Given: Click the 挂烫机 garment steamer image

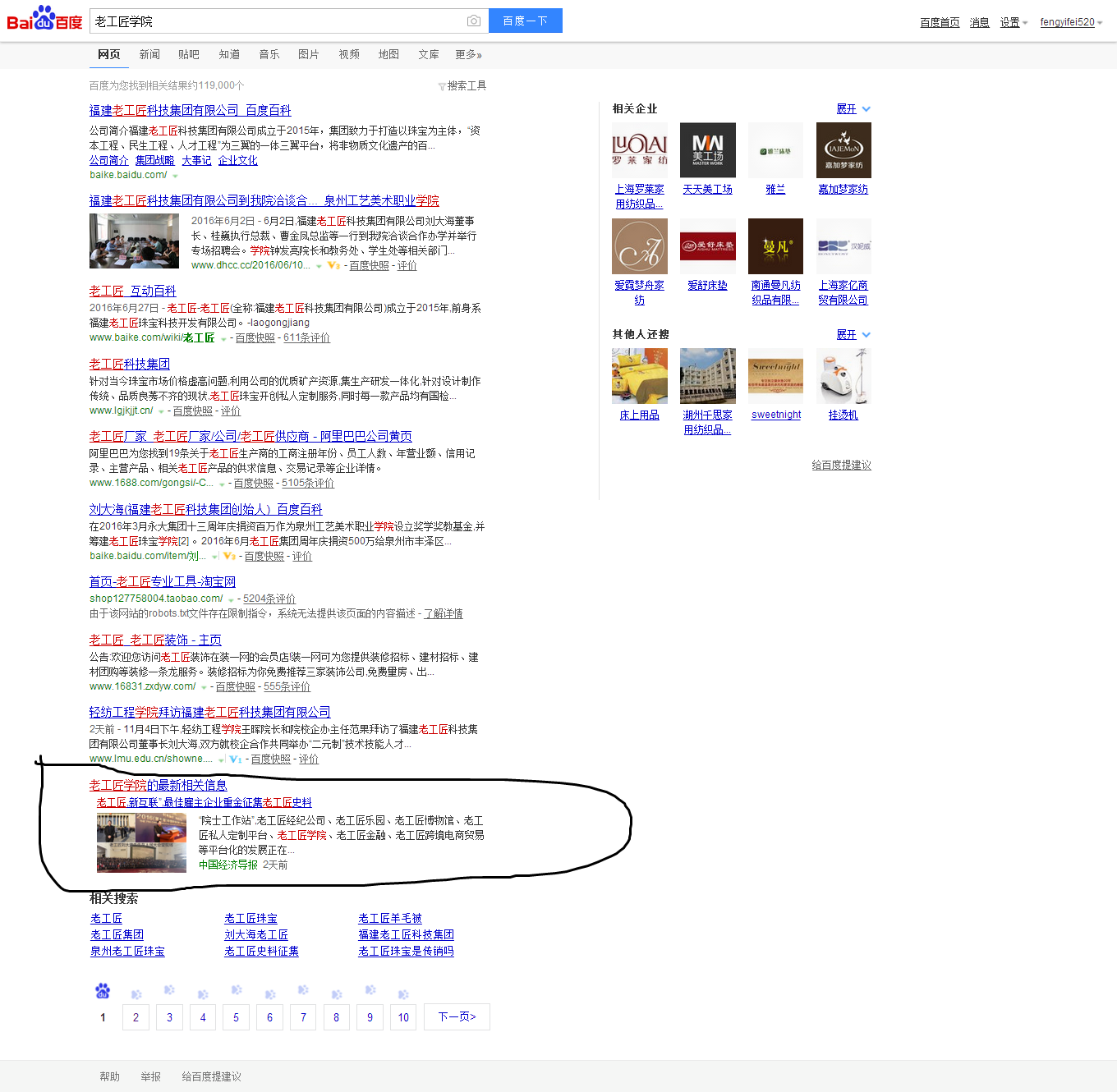Looking at the screenshot, I should (x=843, y=376).
